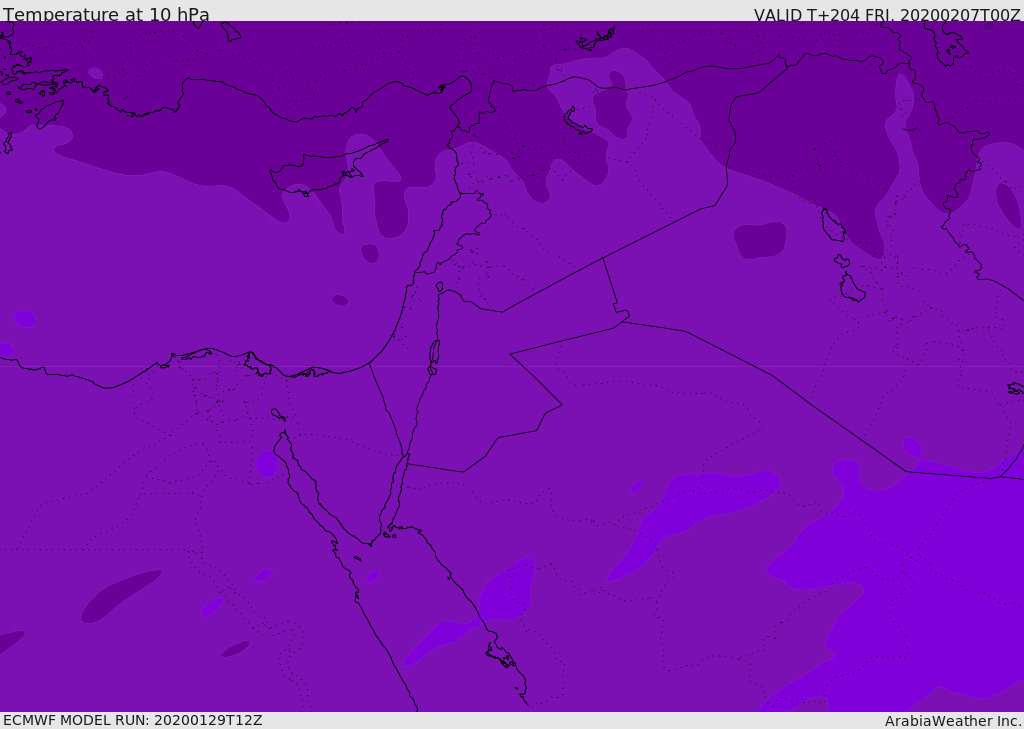1024x729 pixels.
Task: Click the 'Temperature at 10 hPa' title text
Action: pos(106,14)
